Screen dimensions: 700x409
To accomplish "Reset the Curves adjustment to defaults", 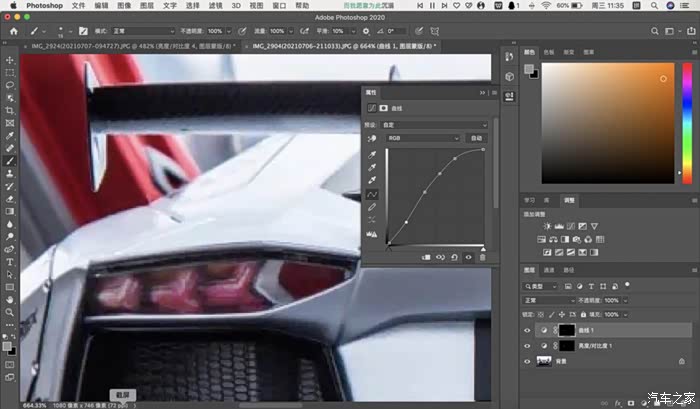I will point(454,257).
